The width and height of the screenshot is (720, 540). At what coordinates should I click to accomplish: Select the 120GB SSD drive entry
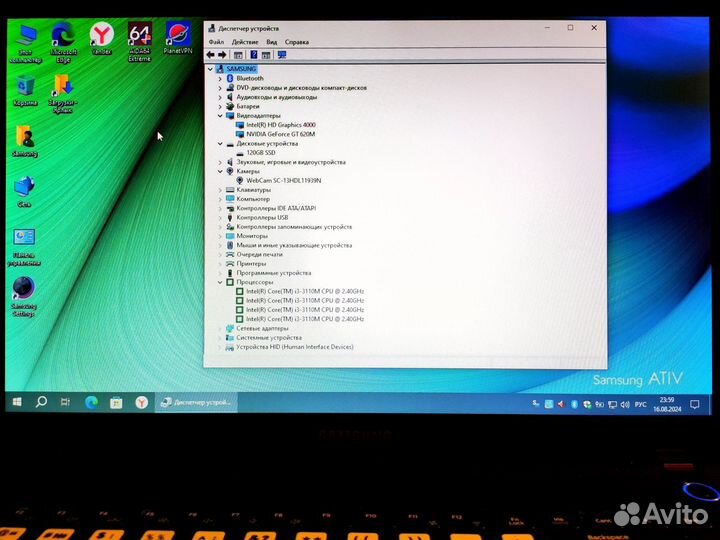[x=260, y=152]
